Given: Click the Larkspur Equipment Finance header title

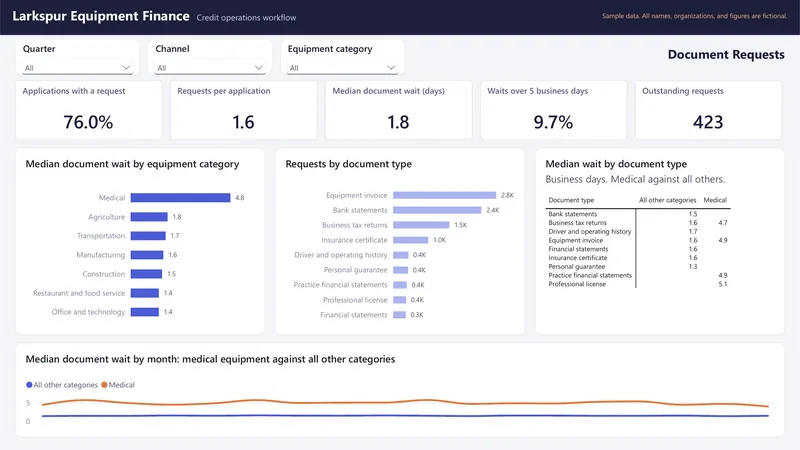Looking at the screenshot, I should point(101,16).
